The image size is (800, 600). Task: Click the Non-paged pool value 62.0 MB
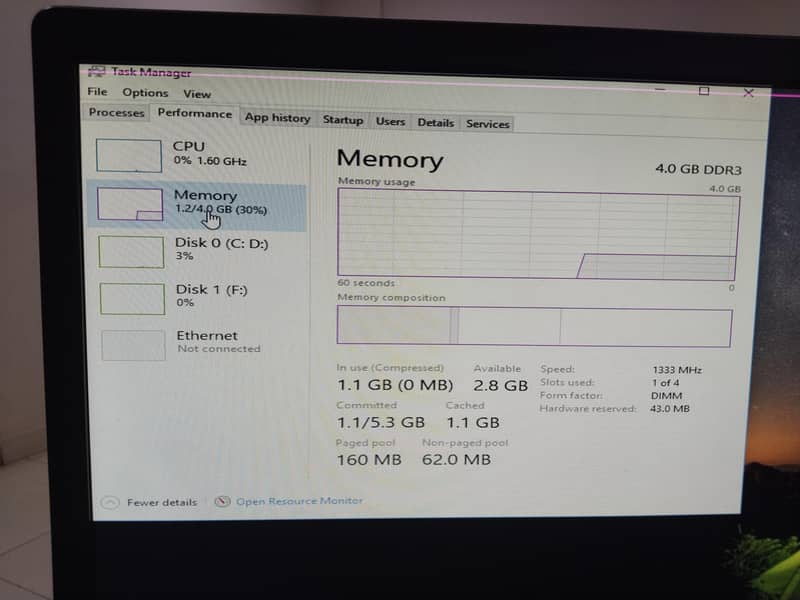click(456, 460)
